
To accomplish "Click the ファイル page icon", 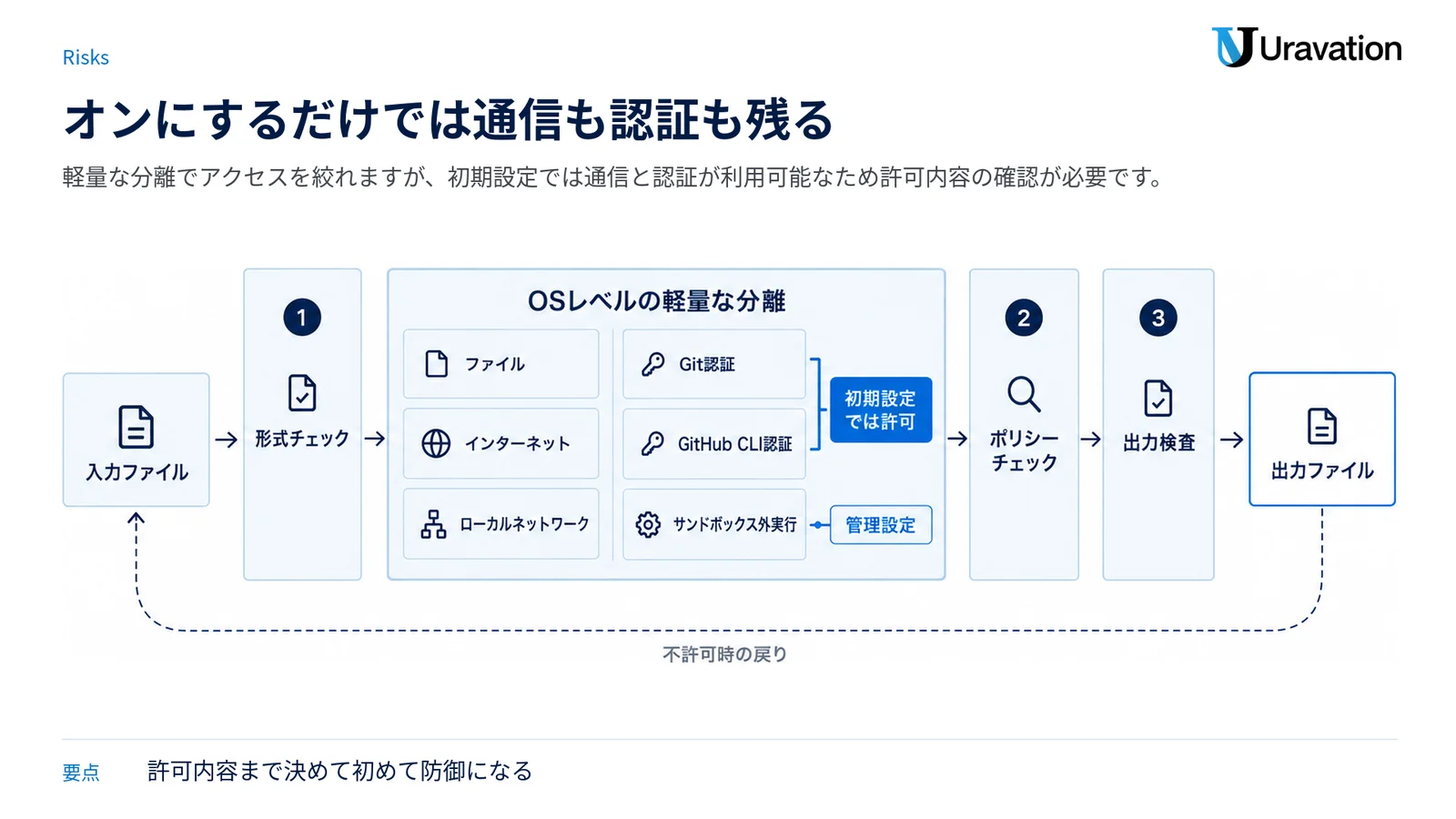I will click(x=437, y=364).
